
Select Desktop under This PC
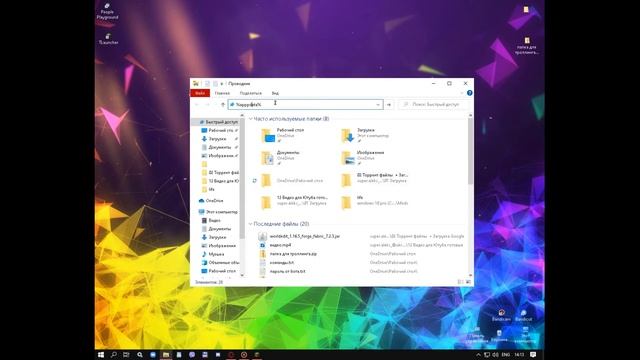[219, 271]
